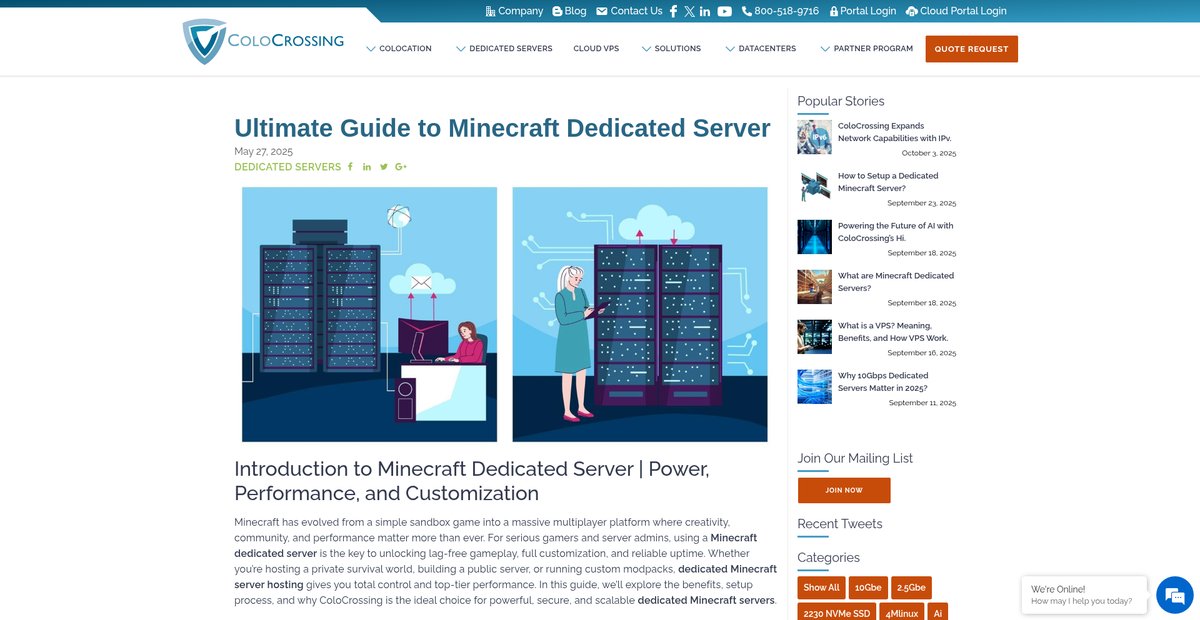Viewport: 1200px width, 620px height.
Task: Click the article title 'Ultimate Guide to Minecraft Dedicated Server'
Action: [502, 128]
